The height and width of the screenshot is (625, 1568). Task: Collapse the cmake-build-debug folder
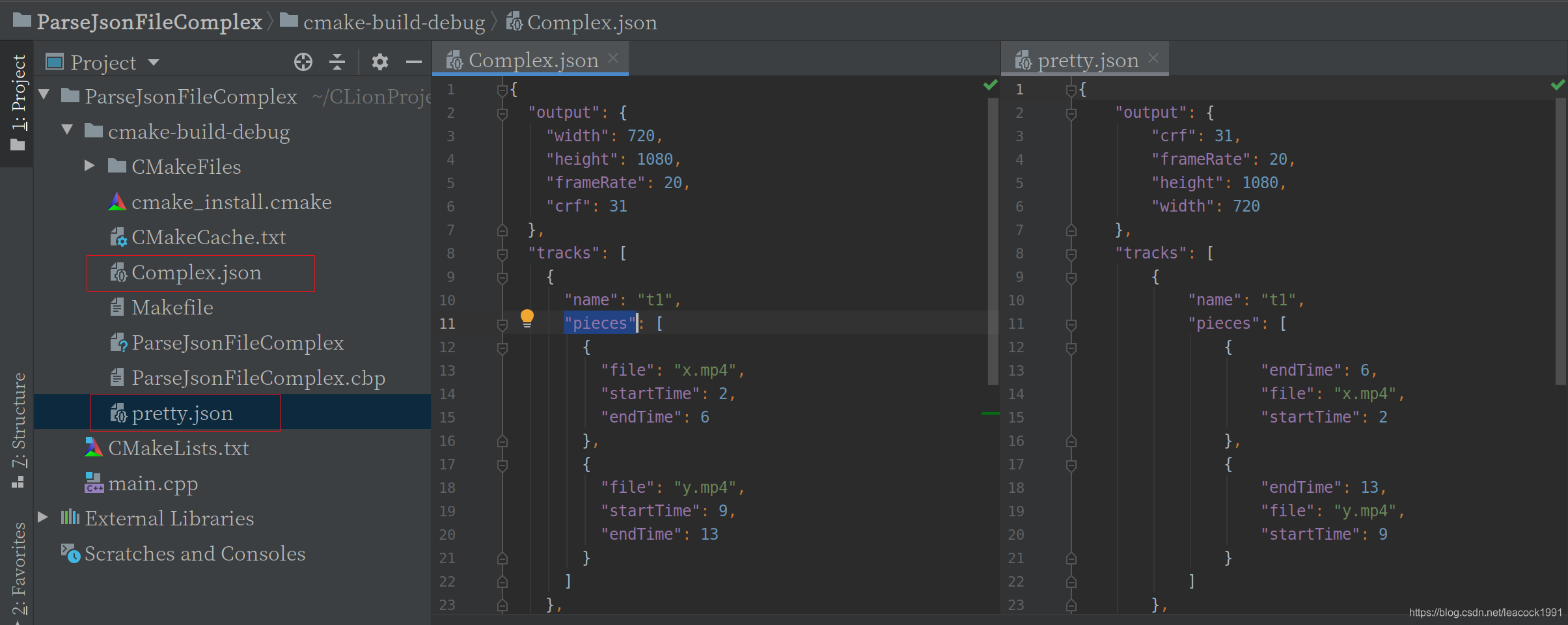67,130
